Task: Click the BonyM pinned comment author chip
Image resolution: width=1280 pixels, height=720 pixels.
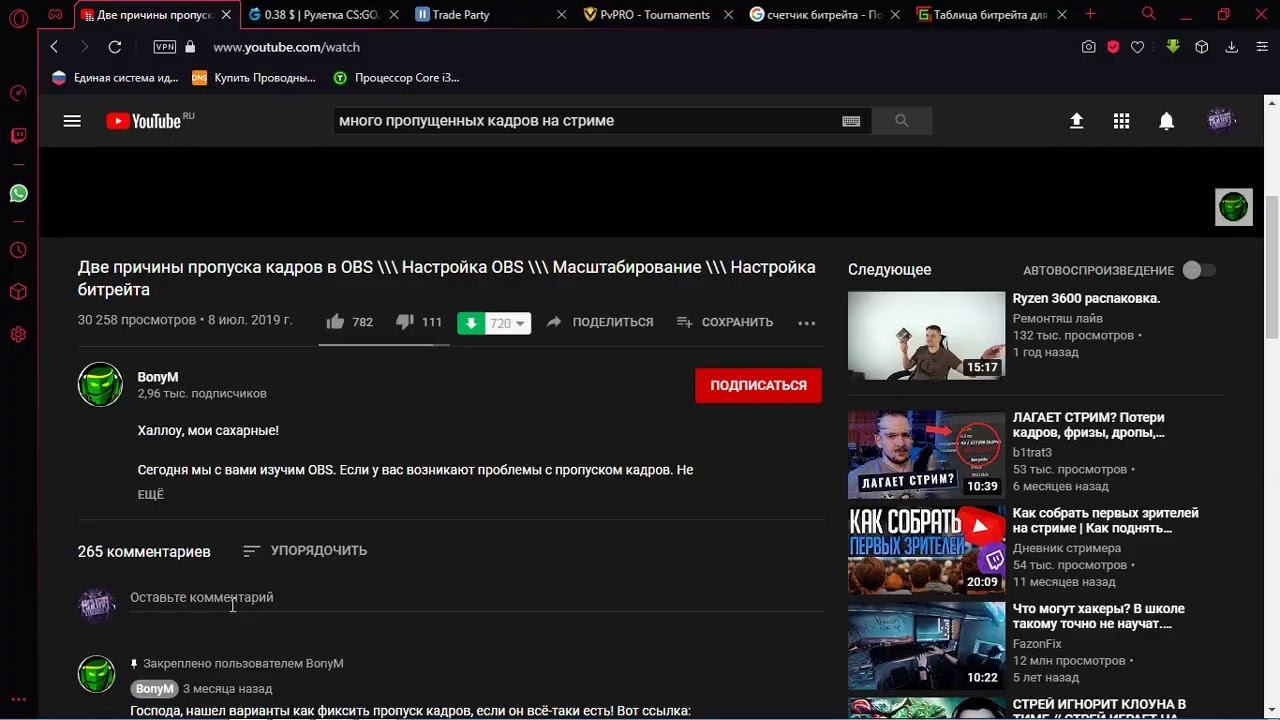Action: 155,689
